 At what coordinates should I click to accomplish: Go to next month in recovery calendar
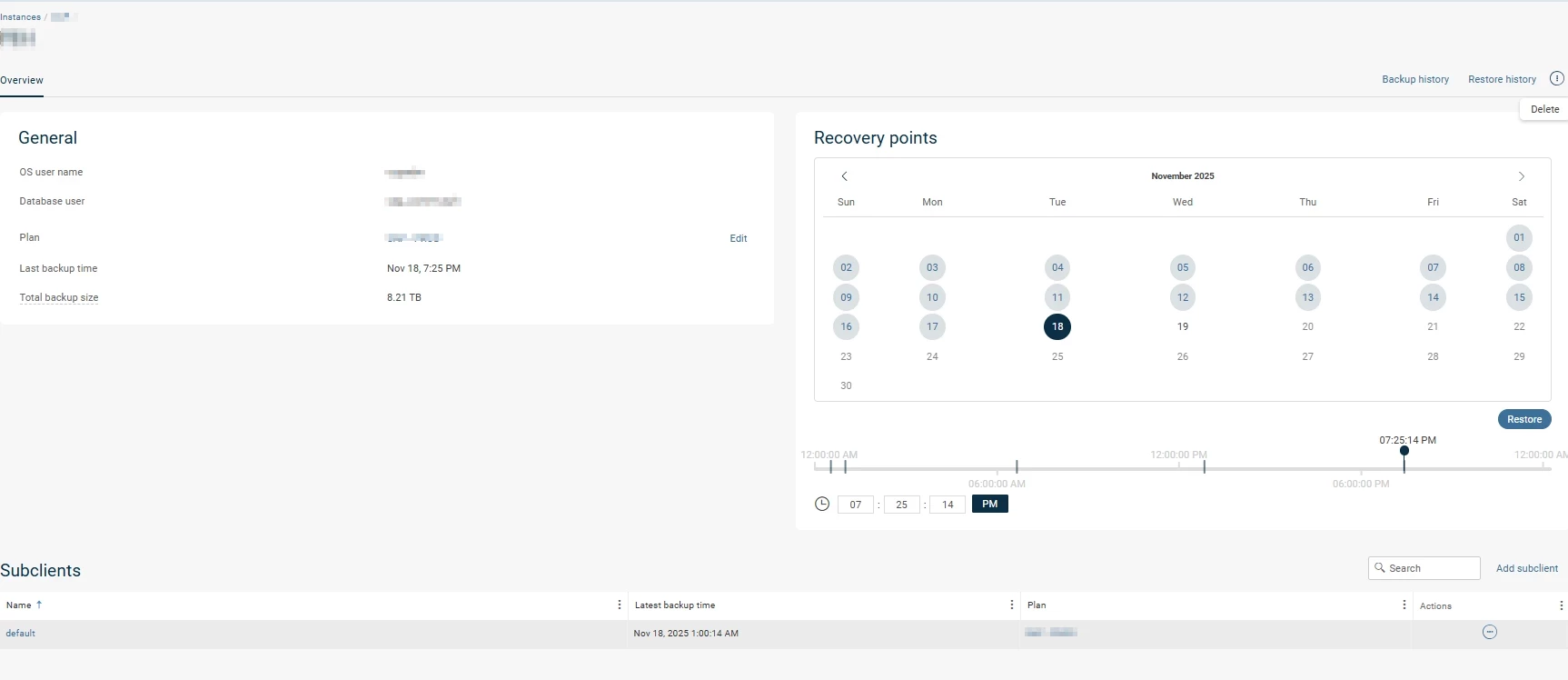coord(1522,176)
